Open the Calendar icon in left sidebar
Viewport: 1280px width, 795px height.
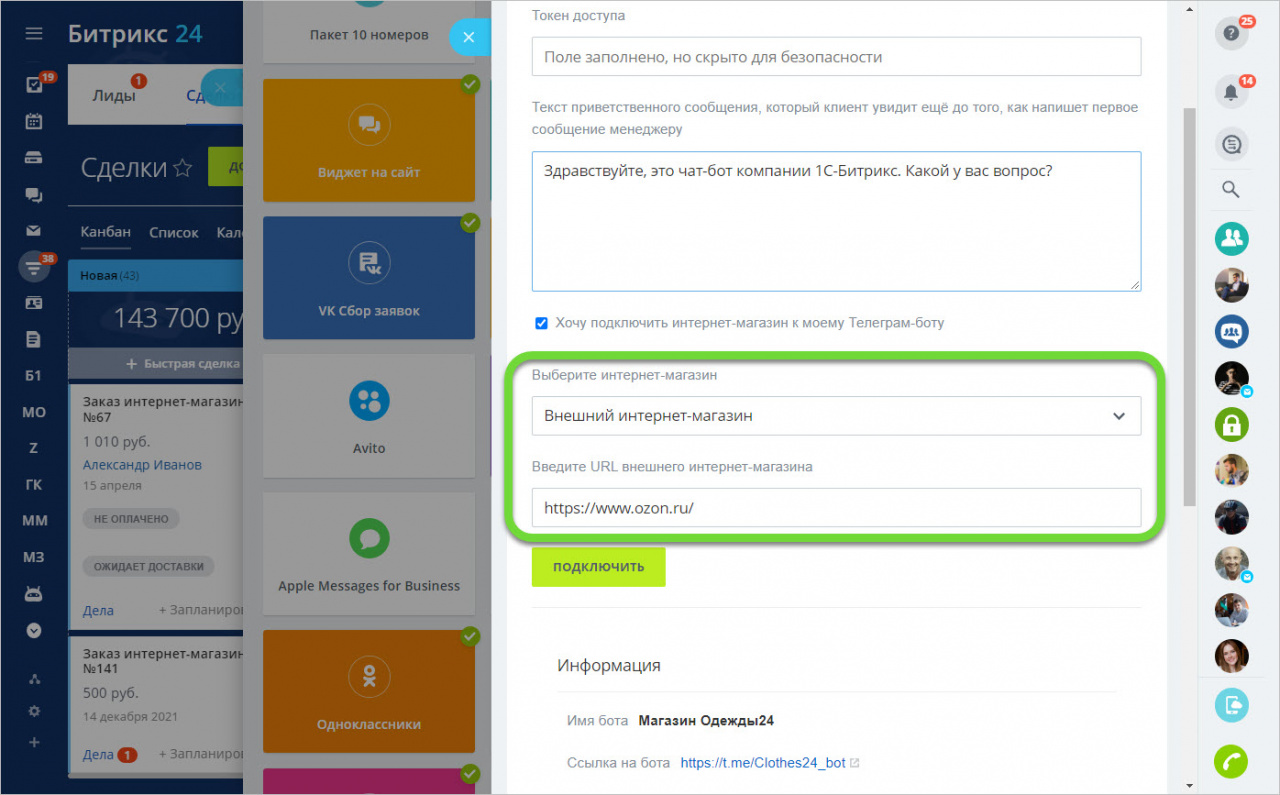click(34, 121)
